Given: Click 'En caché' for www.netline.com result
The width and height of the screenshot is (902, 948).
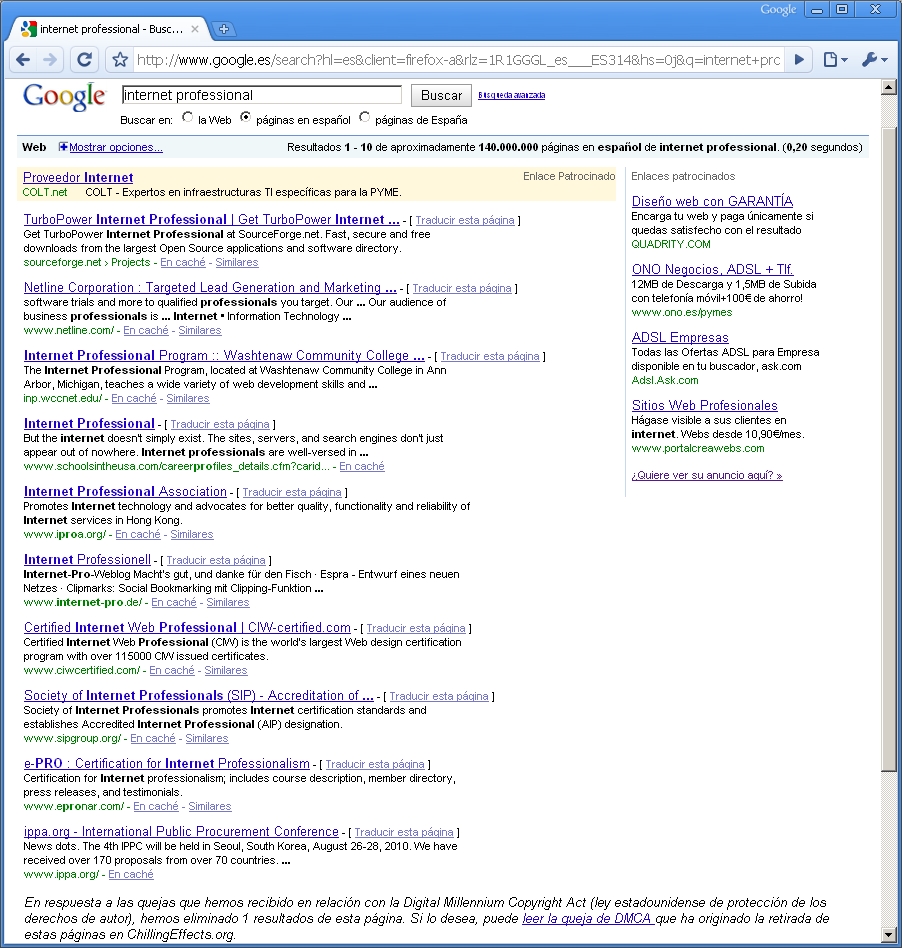Looking at the screenshot, I should pyautogui.click(x=146, y=330).
